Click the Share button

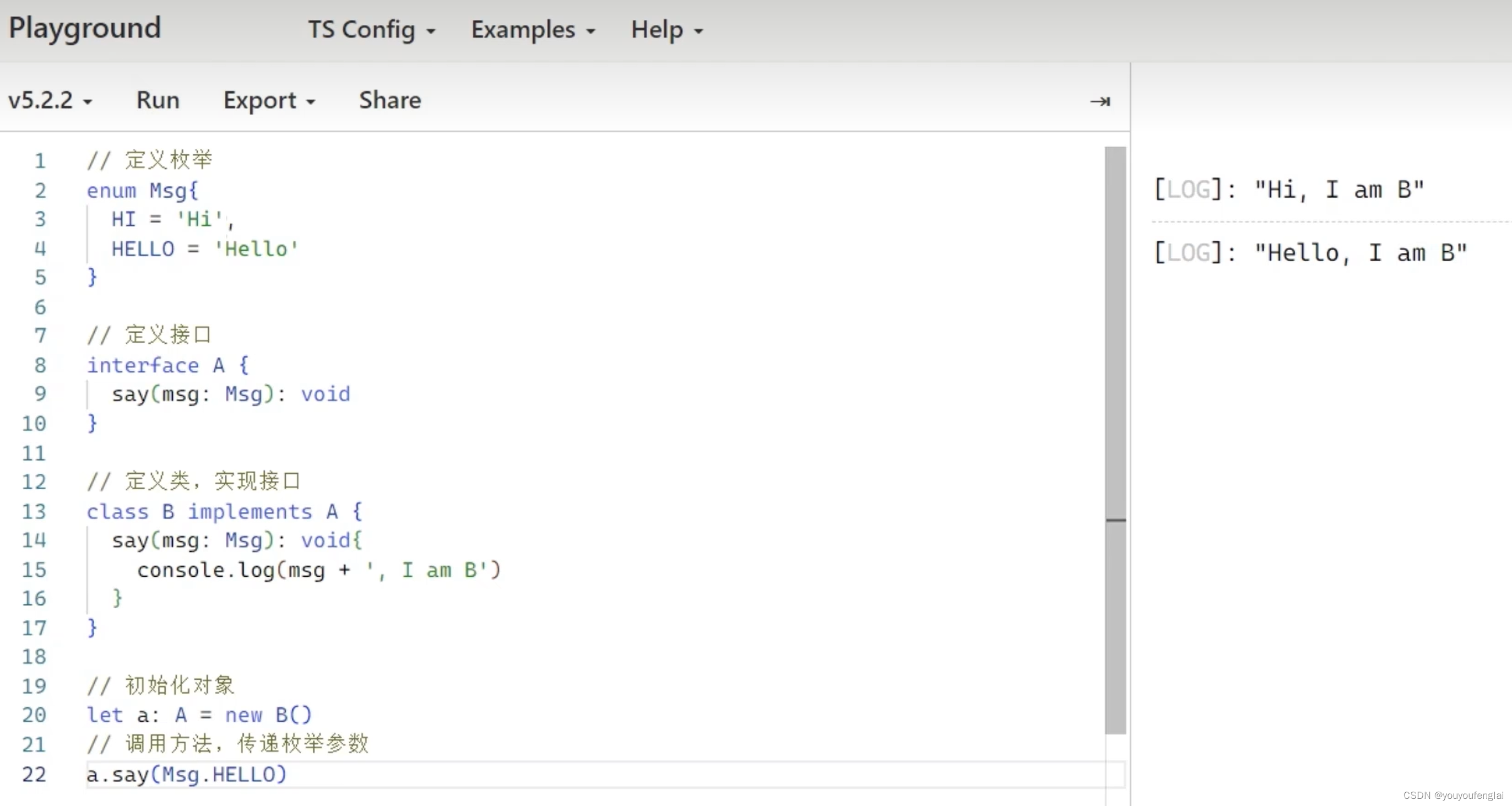(x=390, y=100)
